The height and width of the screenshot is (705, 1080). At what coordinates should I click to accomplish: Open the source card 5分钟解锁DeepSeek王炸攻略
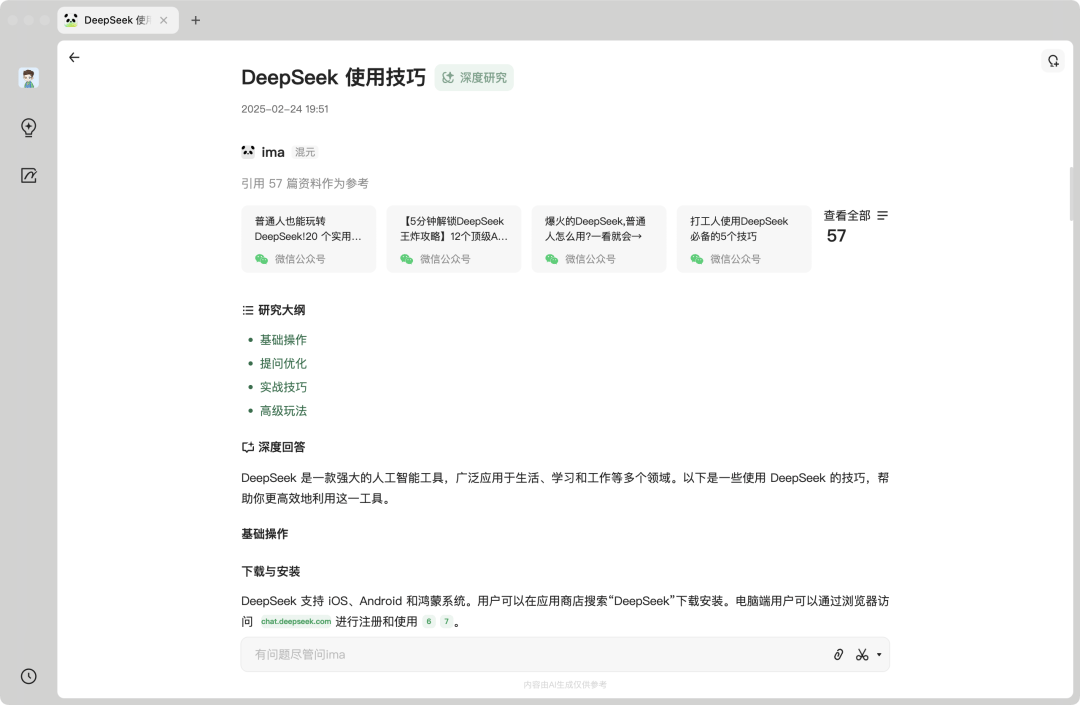454,239
